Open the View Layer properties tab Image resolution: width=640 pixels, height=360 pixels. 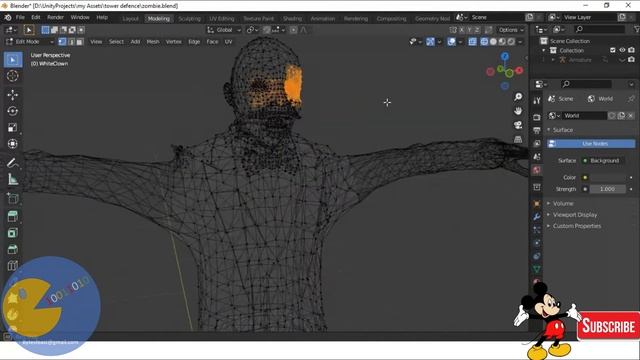tap(537, 143)
